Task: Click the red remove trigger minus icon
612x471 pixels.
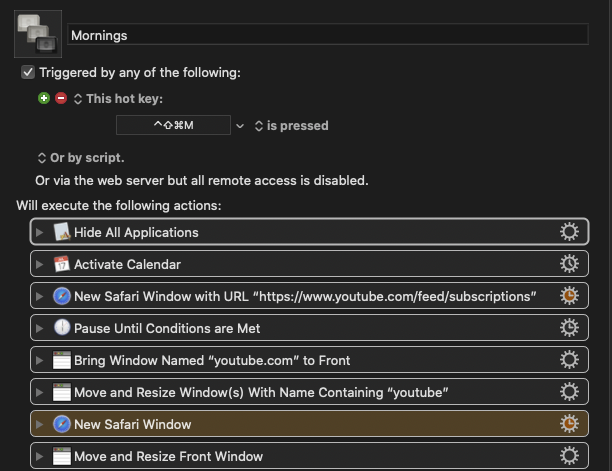Action: (x=61, y=98)
